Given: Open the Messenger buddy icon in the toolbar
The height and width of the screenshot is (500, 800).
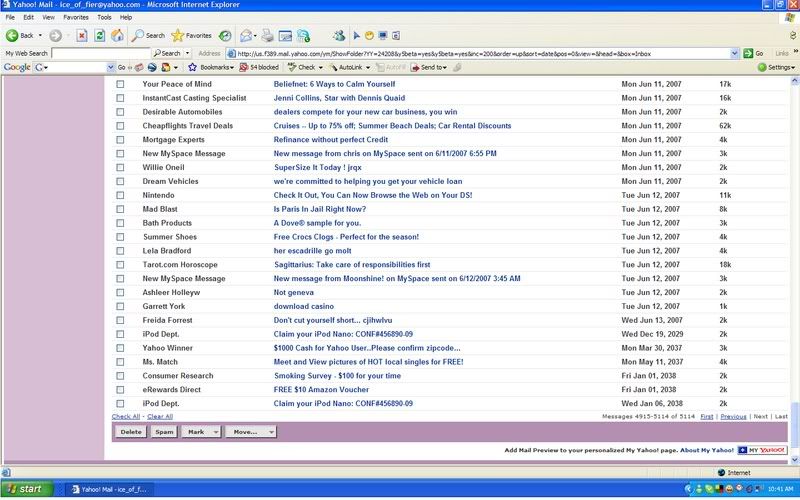Looking at the screenshot, I should (x=339, y=35).
